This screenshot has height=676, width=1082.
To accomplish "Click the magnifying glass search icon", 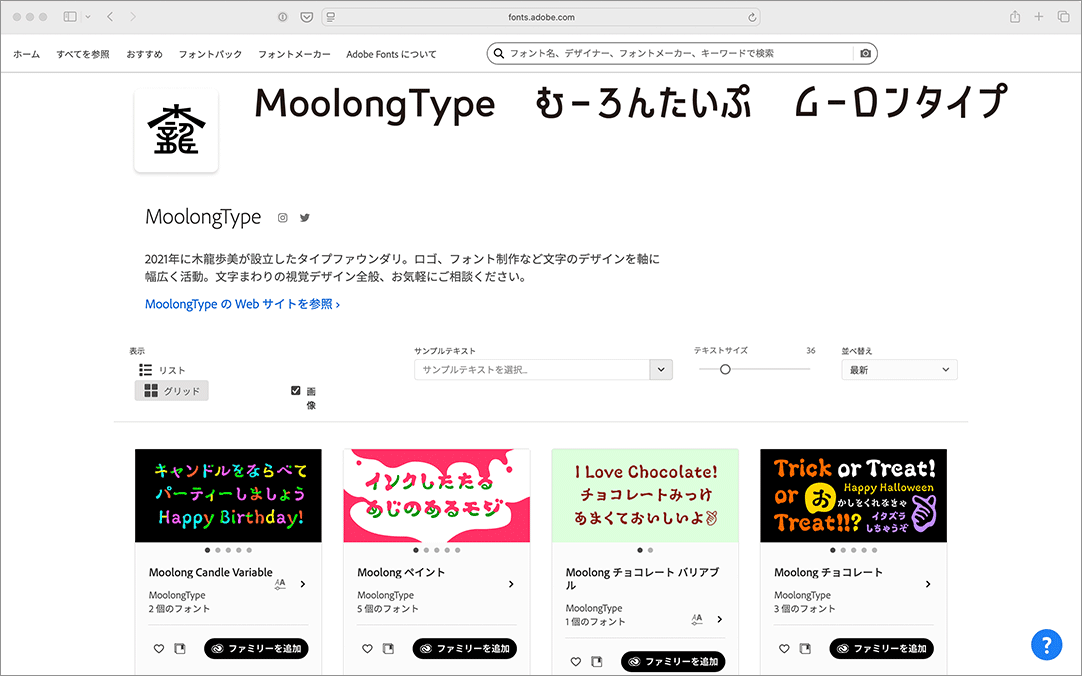I will click(498, 53).
